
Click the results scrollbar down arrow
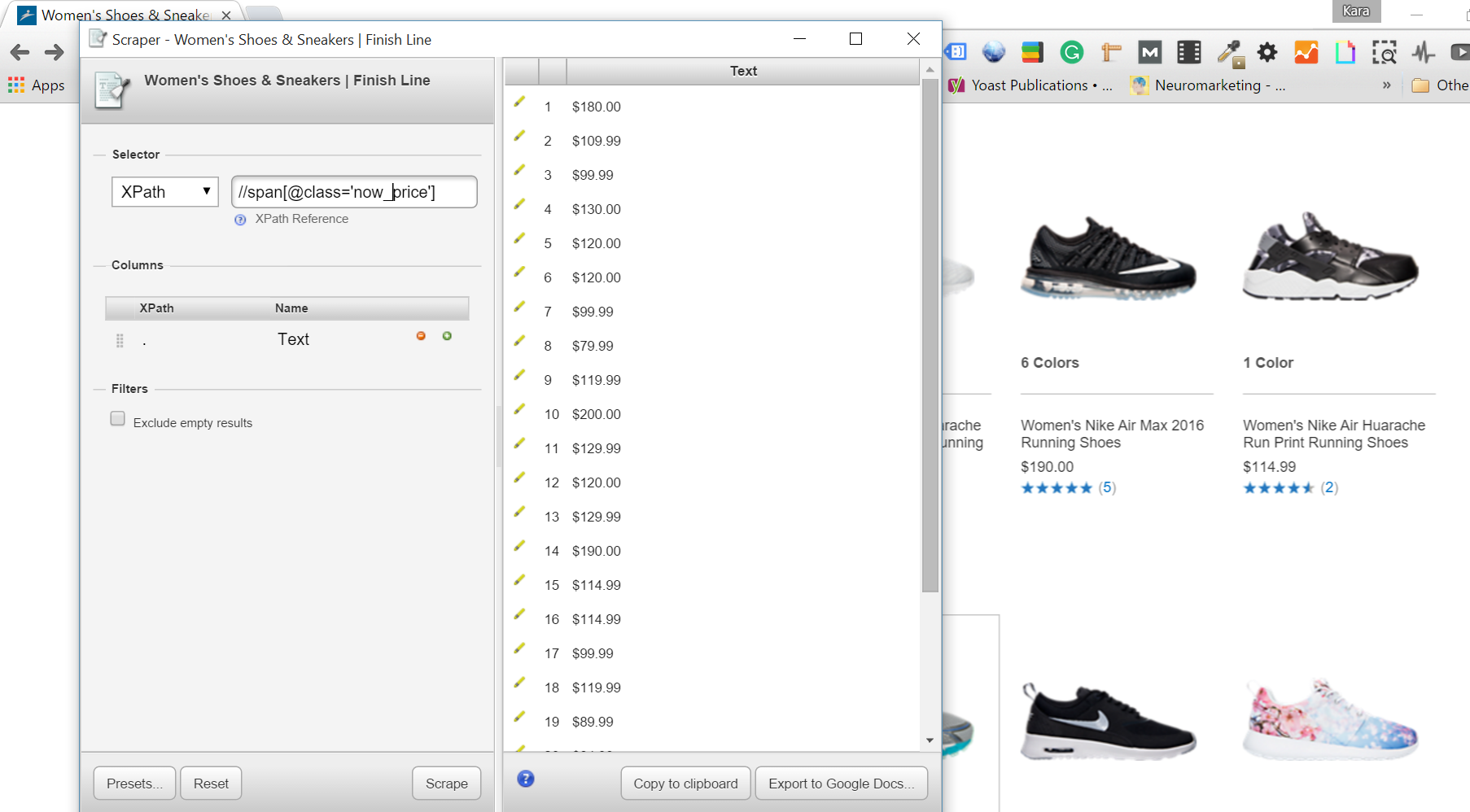(x=930, y=740)
